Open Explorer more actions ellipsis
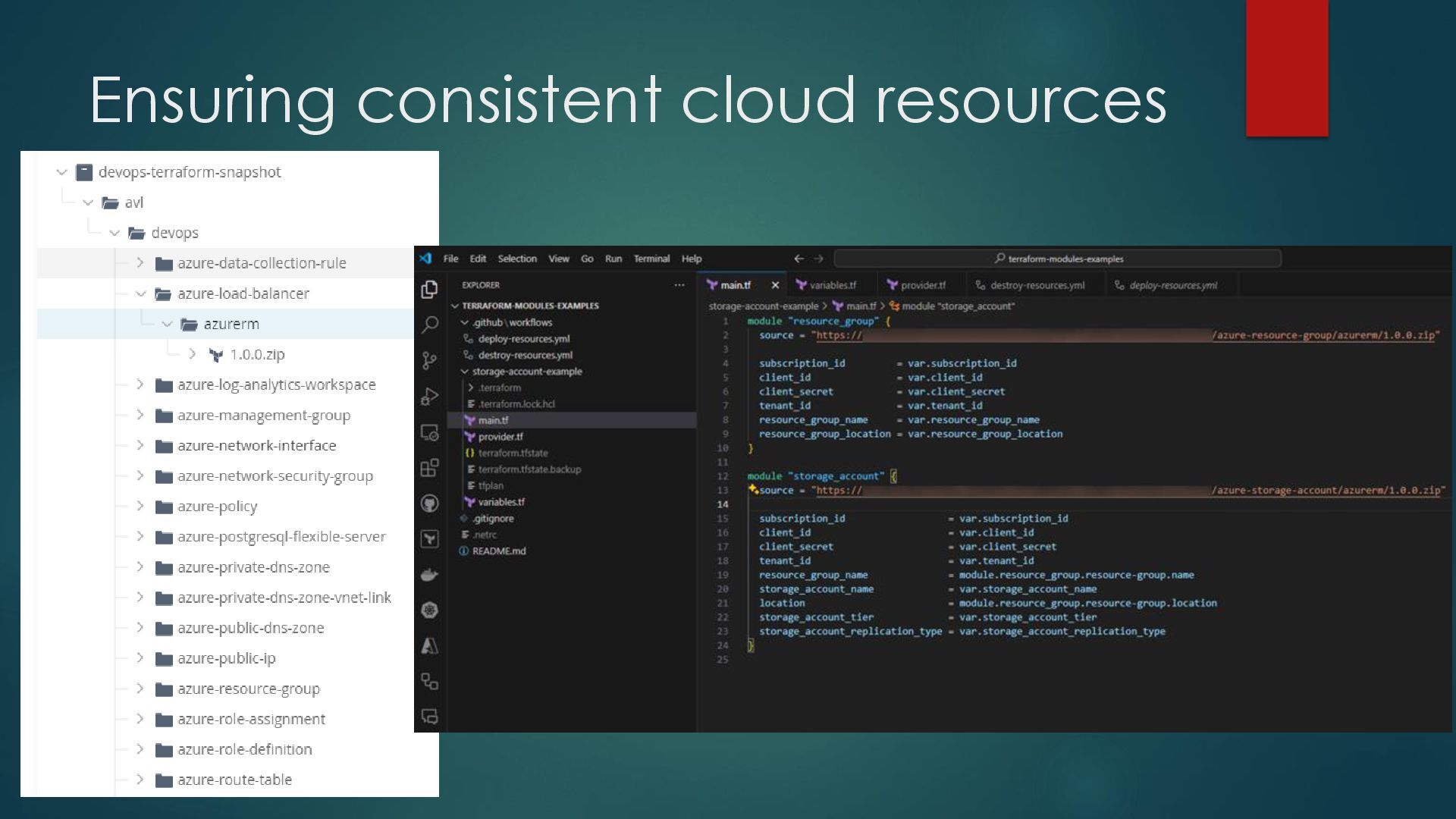This screenshot has width=1456, height=819. (x=679, y=285)
